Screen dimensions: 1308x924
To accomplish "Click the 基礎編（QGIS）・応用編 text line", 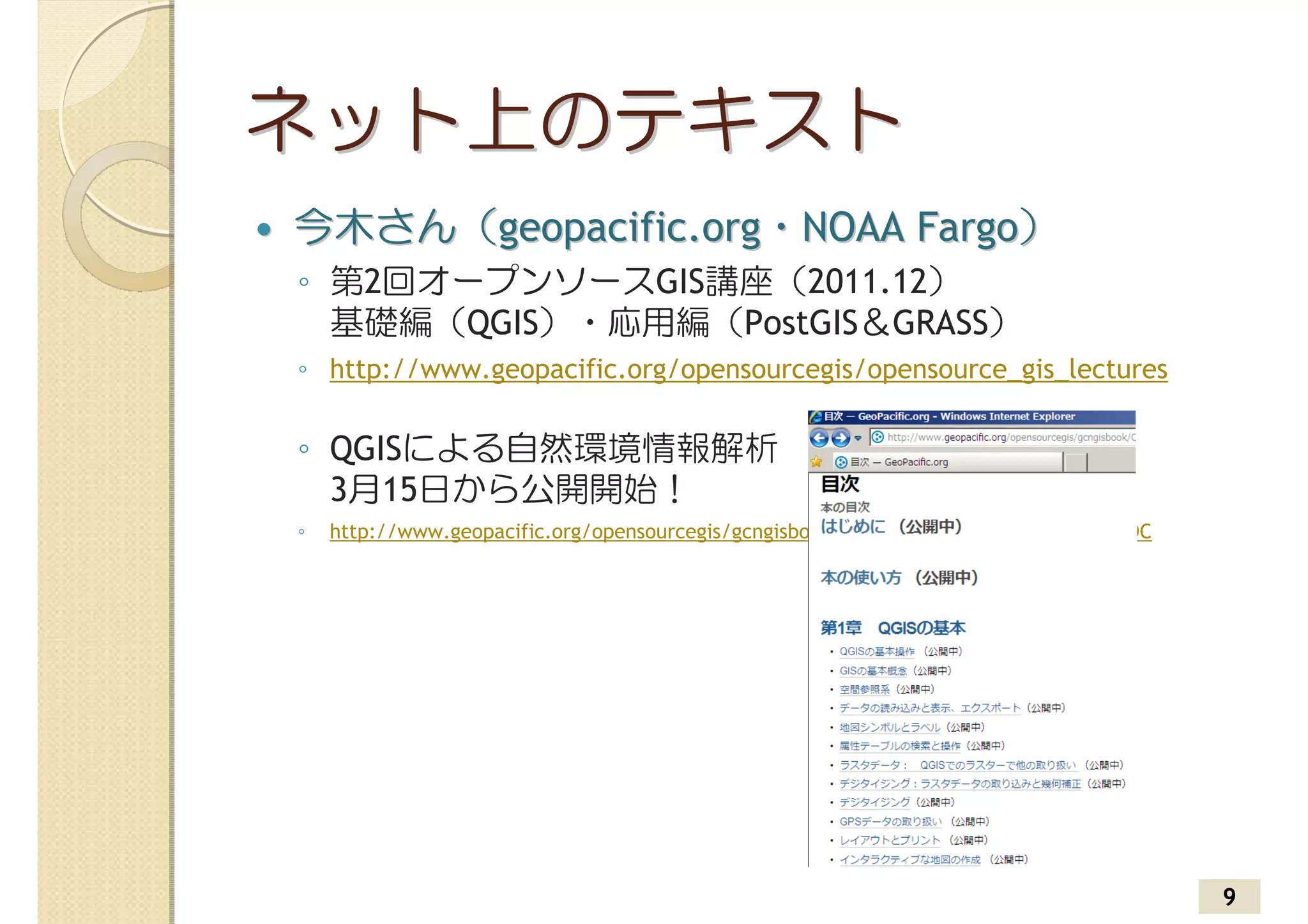I will (669, 322).
